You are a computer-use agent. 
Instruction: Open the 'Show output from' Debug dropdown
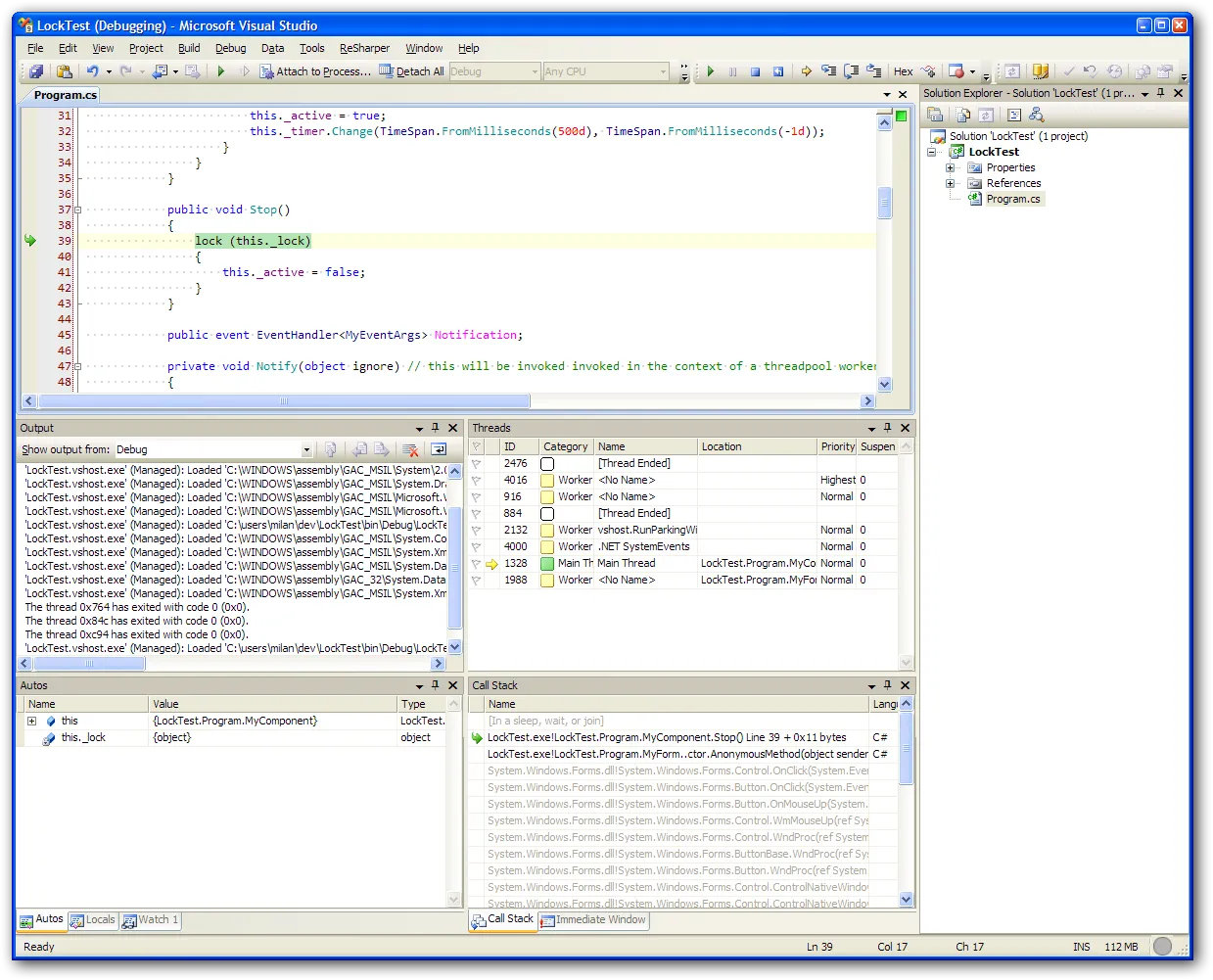point(306,450)
